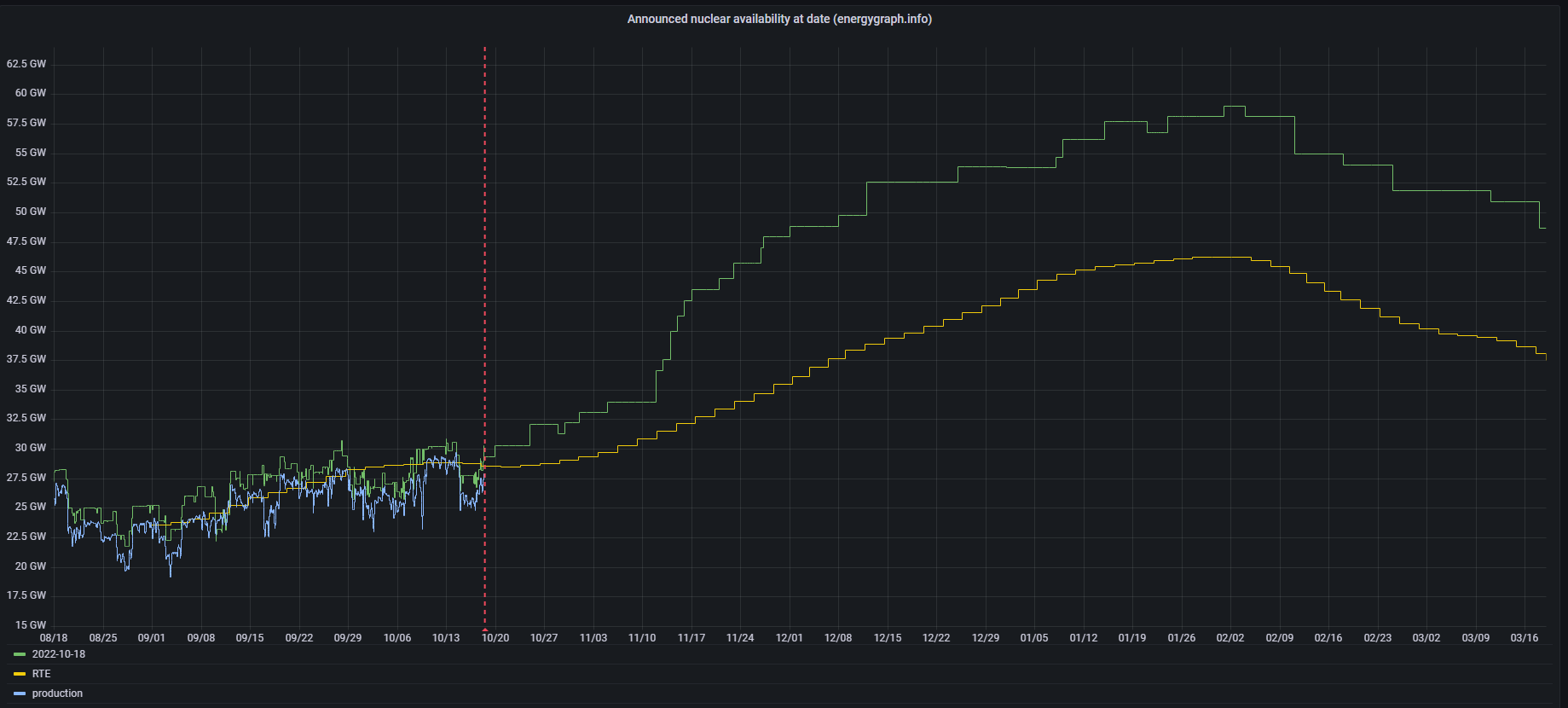Click the 50 GW y-axis label
The image size is (1568, 708).
pyautogui.click(x=31, y=212)
